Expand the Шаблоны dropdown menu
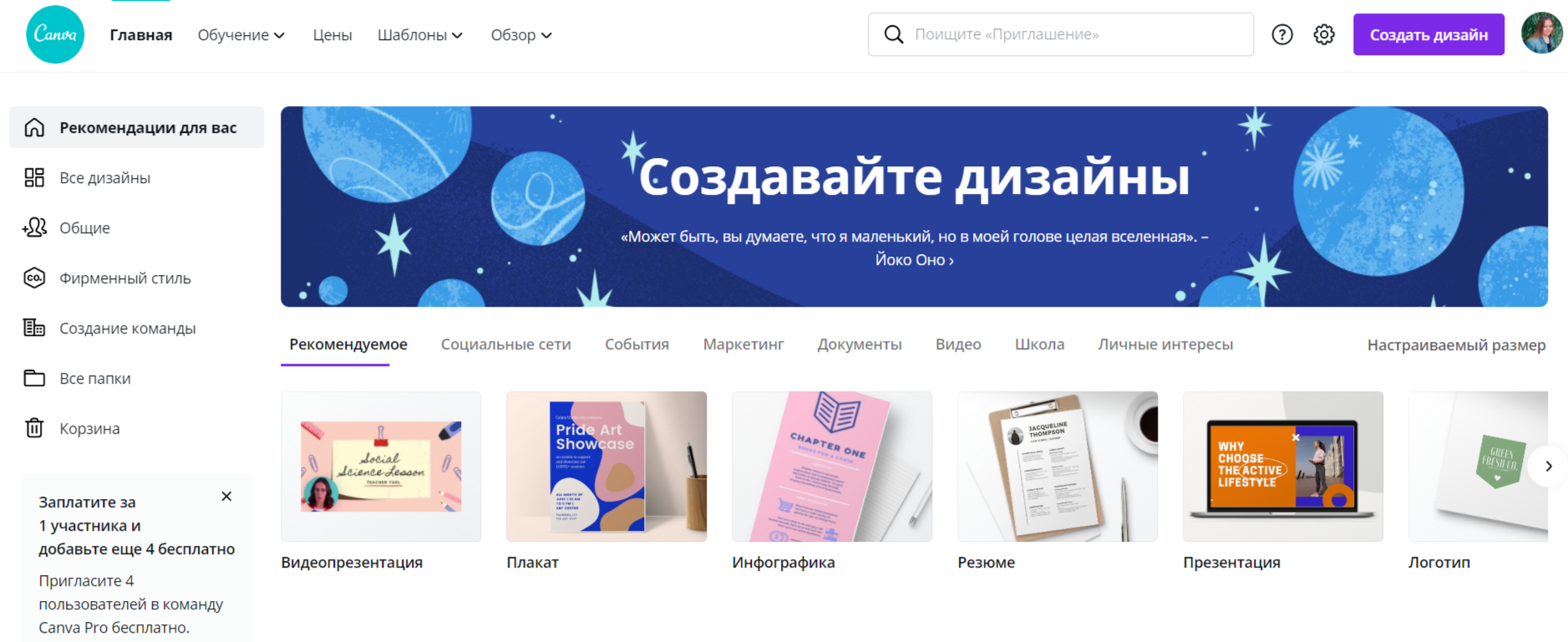Image resolution: width=1568 pixels, height=642 pixels. [x=420, y=35]
